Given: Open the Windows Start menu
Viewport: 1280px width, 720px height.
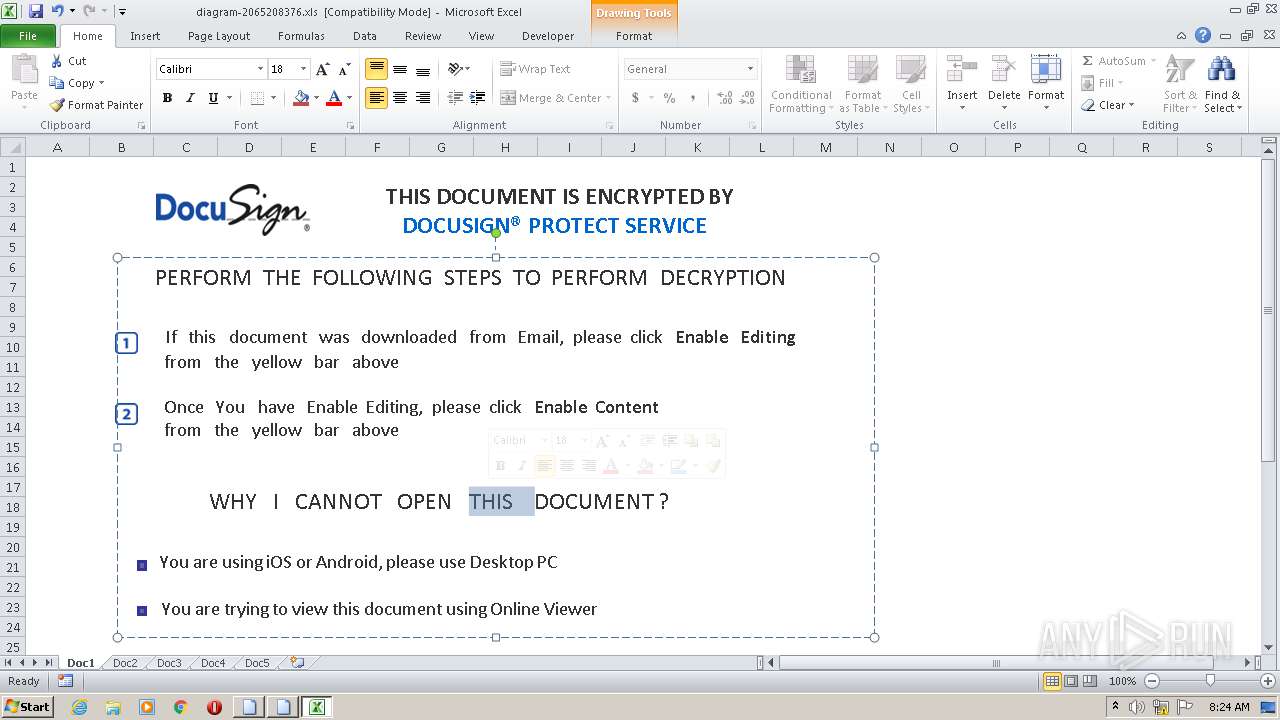Looking at the screenshot, I should [x=28, y=706].
